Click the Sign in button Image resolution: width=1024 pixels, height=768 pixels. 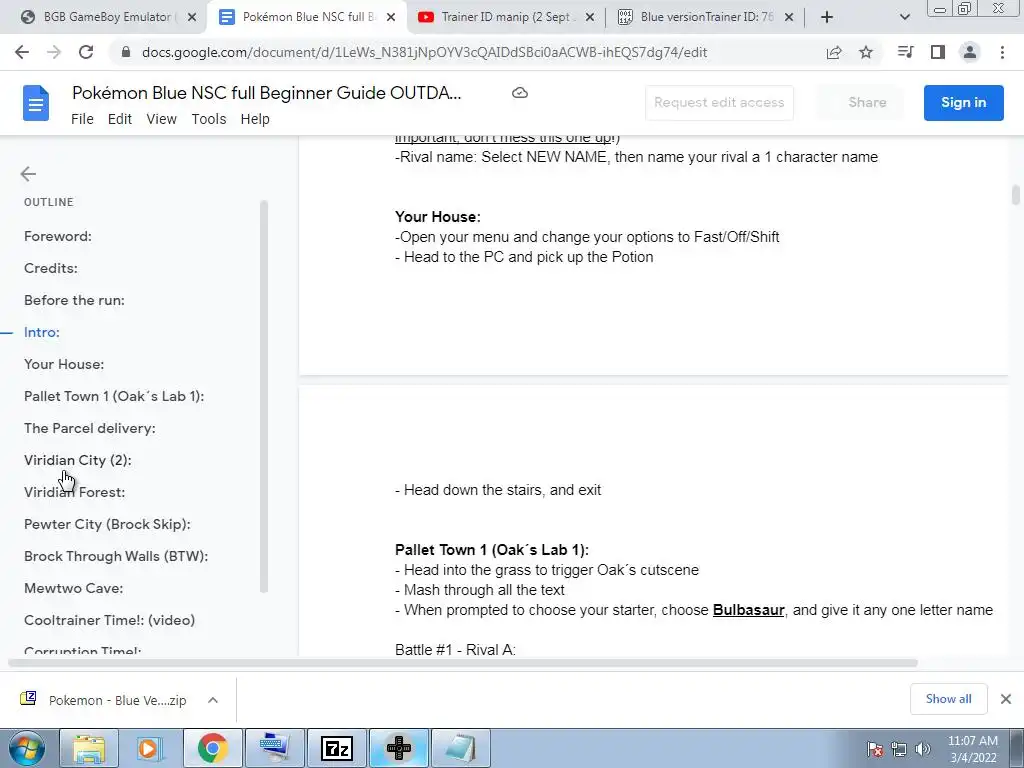point(963,103)
